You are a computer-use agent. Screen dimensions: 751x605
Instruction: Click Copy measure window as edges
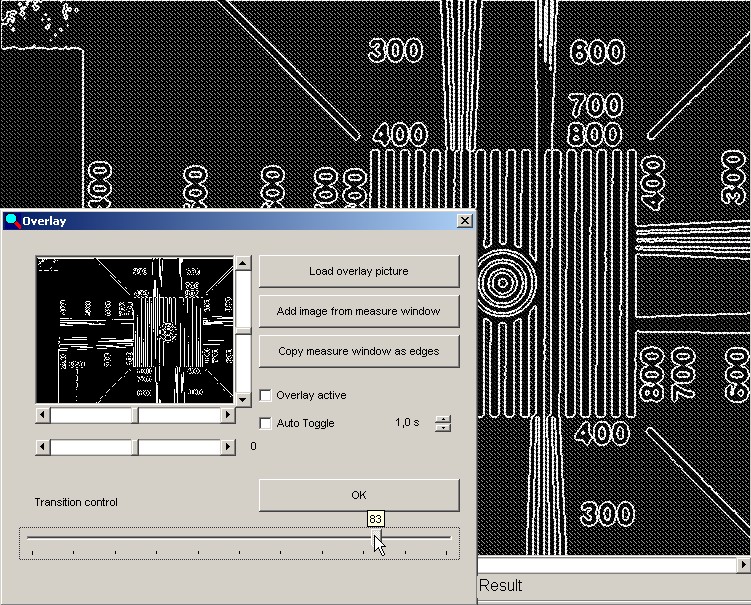click(x=358, y=351)
